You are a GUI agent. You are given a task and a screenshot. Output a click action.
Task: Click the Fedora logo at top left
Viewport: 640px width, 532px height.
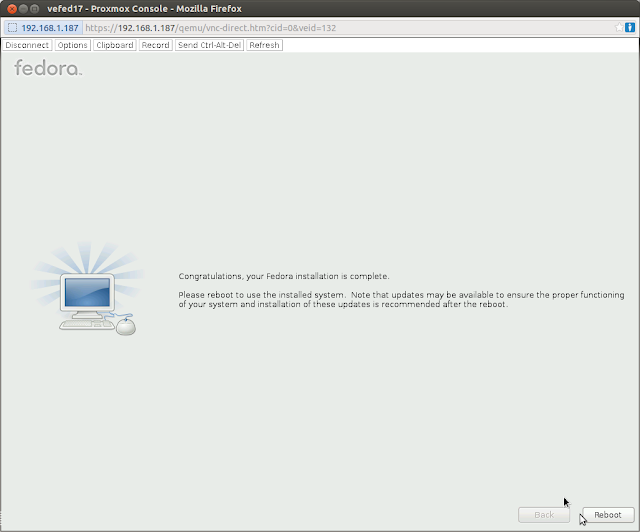[x=48, y=68]
